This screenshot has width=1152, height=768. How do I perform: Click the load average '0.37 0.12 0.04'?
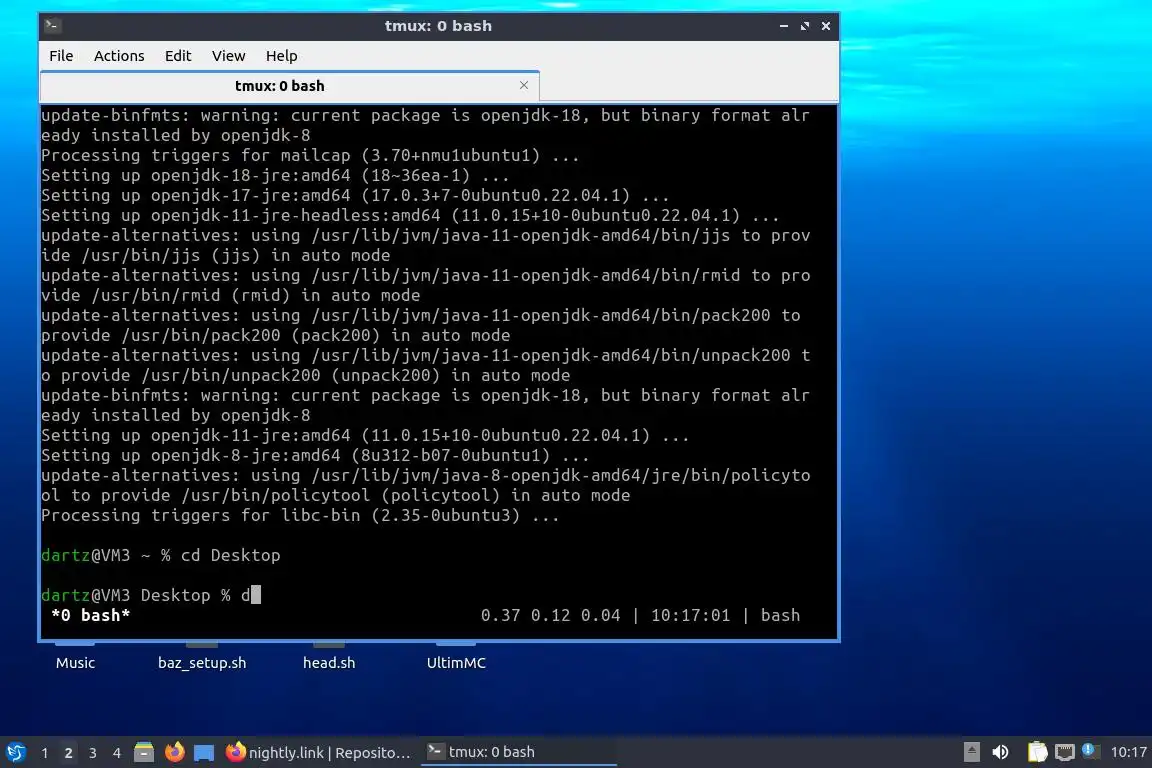pos(550,615)
